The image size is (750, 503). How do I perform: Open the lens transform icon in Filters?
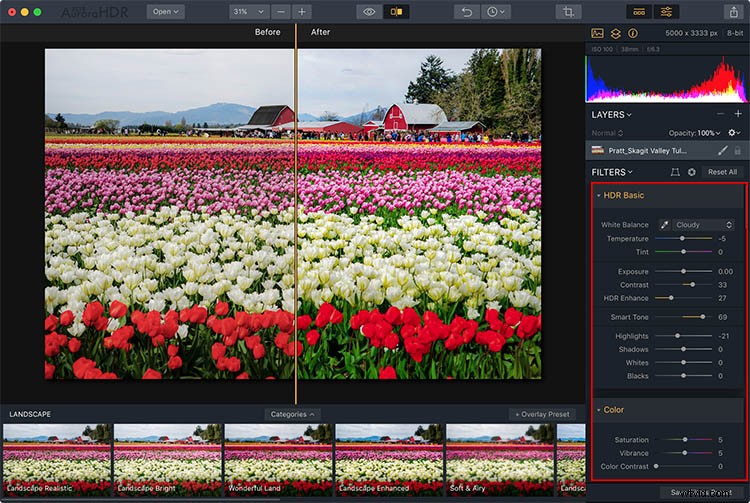click(x=675, y=172)
